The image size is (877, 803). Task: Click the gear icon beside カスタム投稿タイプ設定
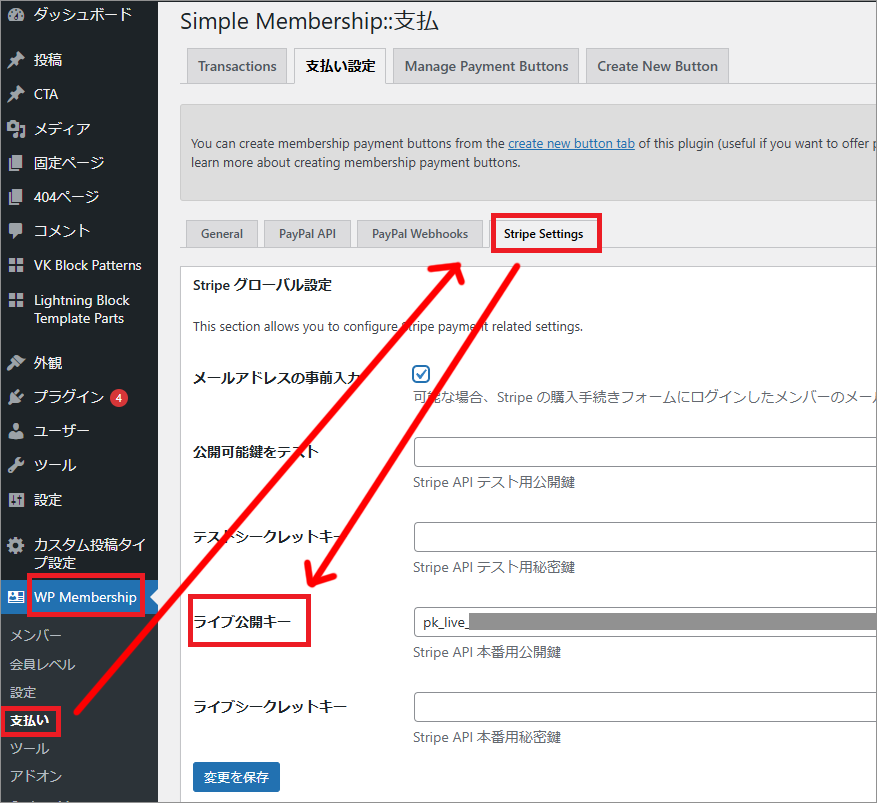coord(16,545)
